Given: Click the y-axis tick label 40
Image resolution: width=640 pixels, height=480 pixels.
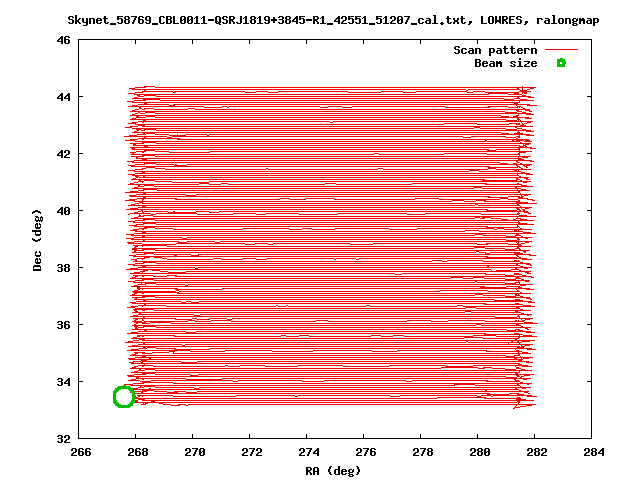Looking at the screenshot, I should pos(63,211).
